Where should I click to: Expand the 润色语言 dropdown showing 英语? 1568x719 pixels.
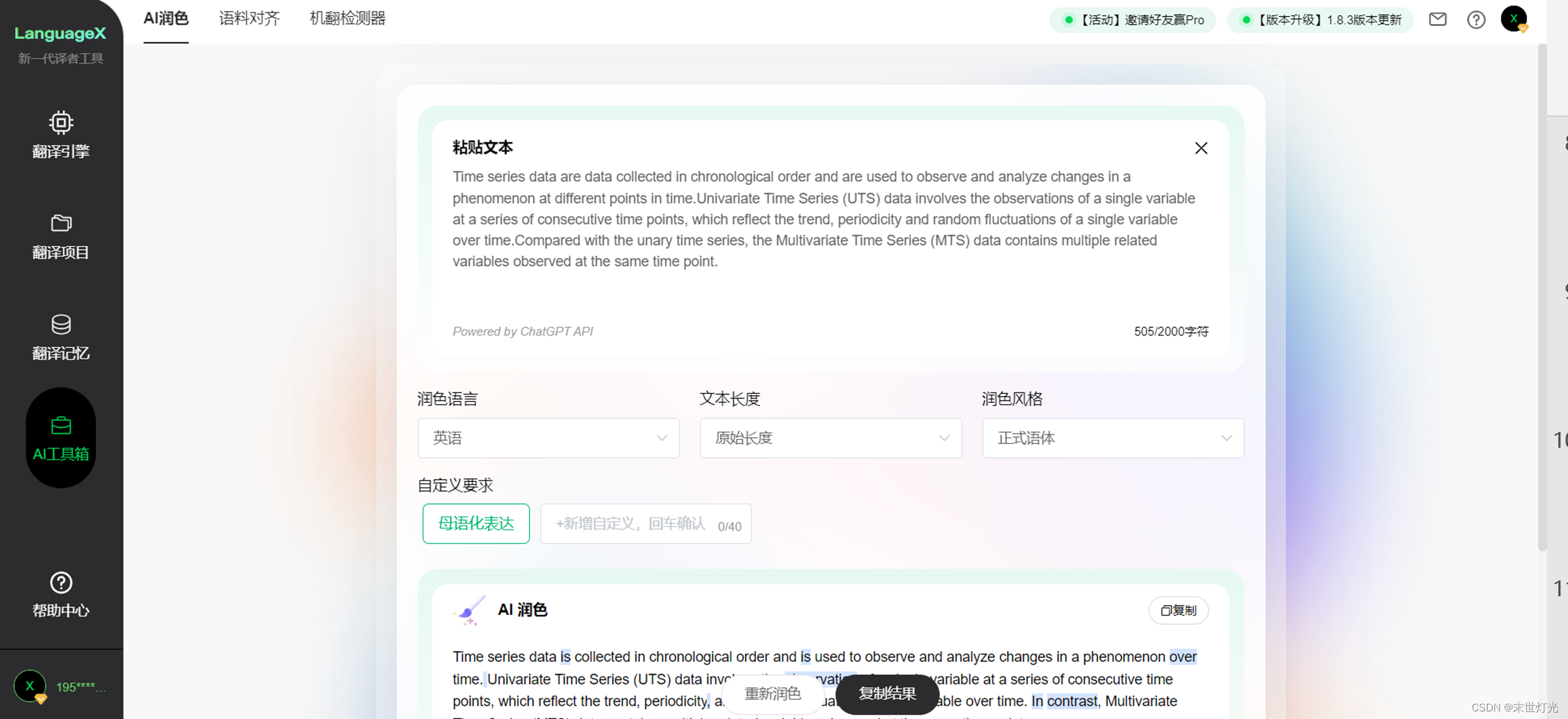pos(548,438)
